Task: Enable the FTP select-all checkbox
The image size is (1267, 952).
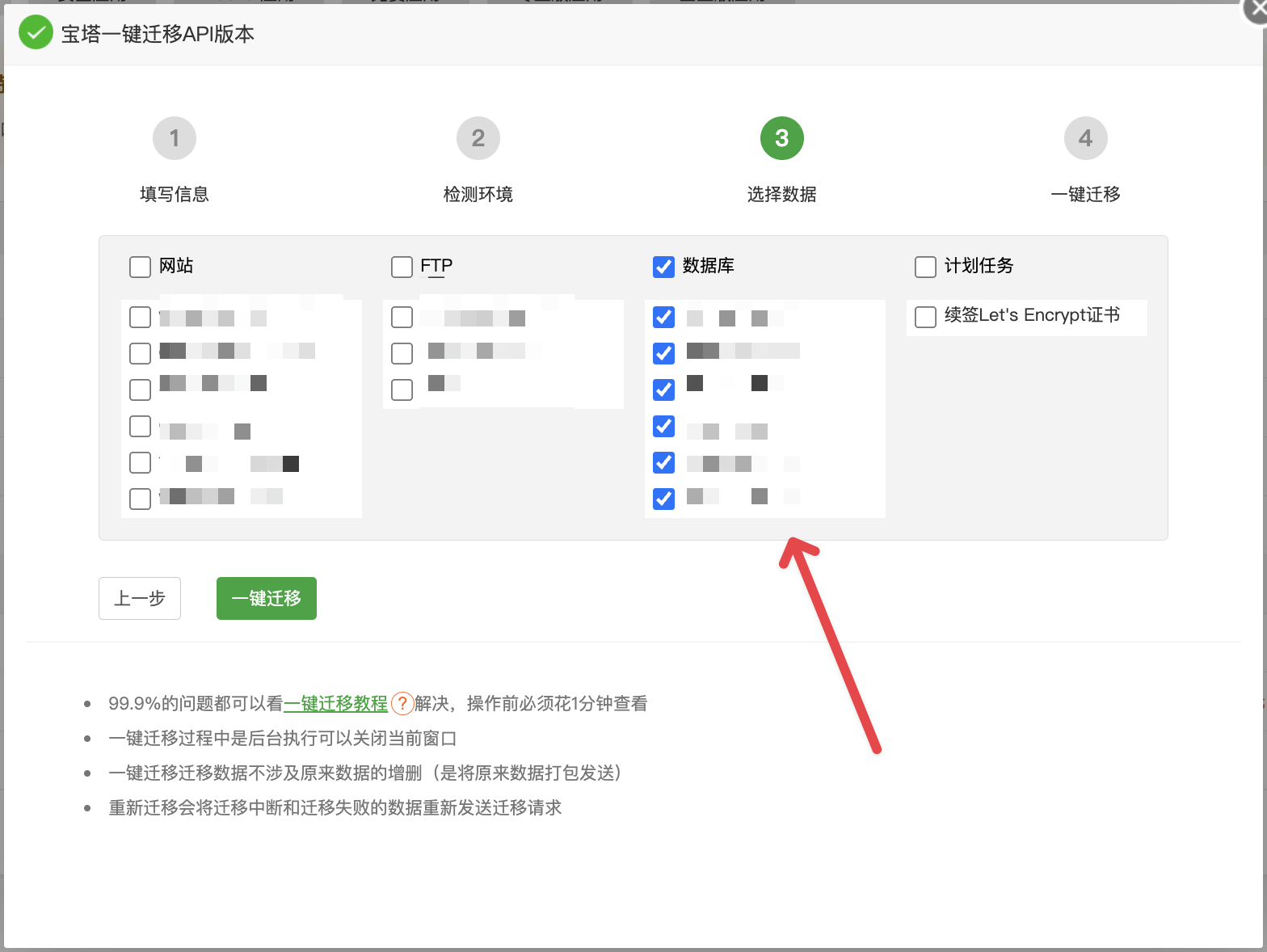Action: (402, 267)
